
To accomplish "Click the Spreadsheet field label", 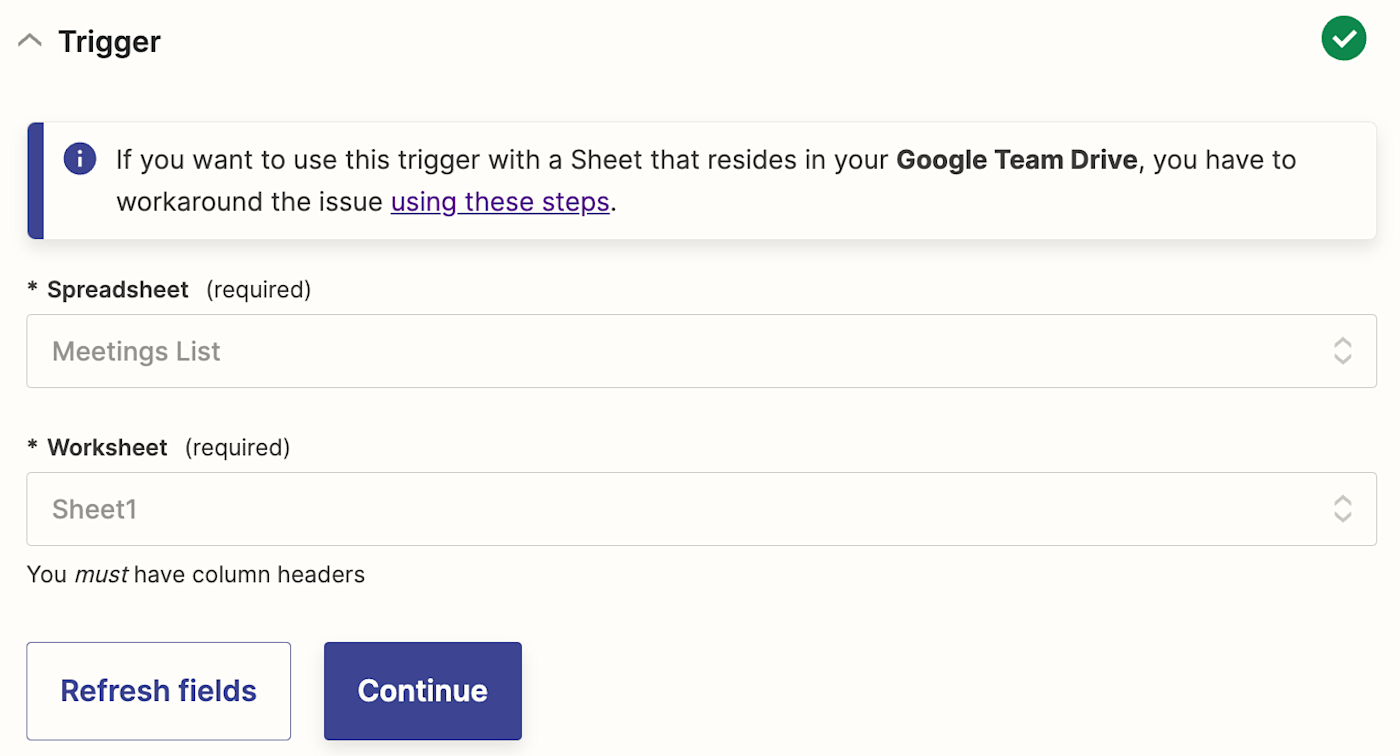I will click(118, 290).
